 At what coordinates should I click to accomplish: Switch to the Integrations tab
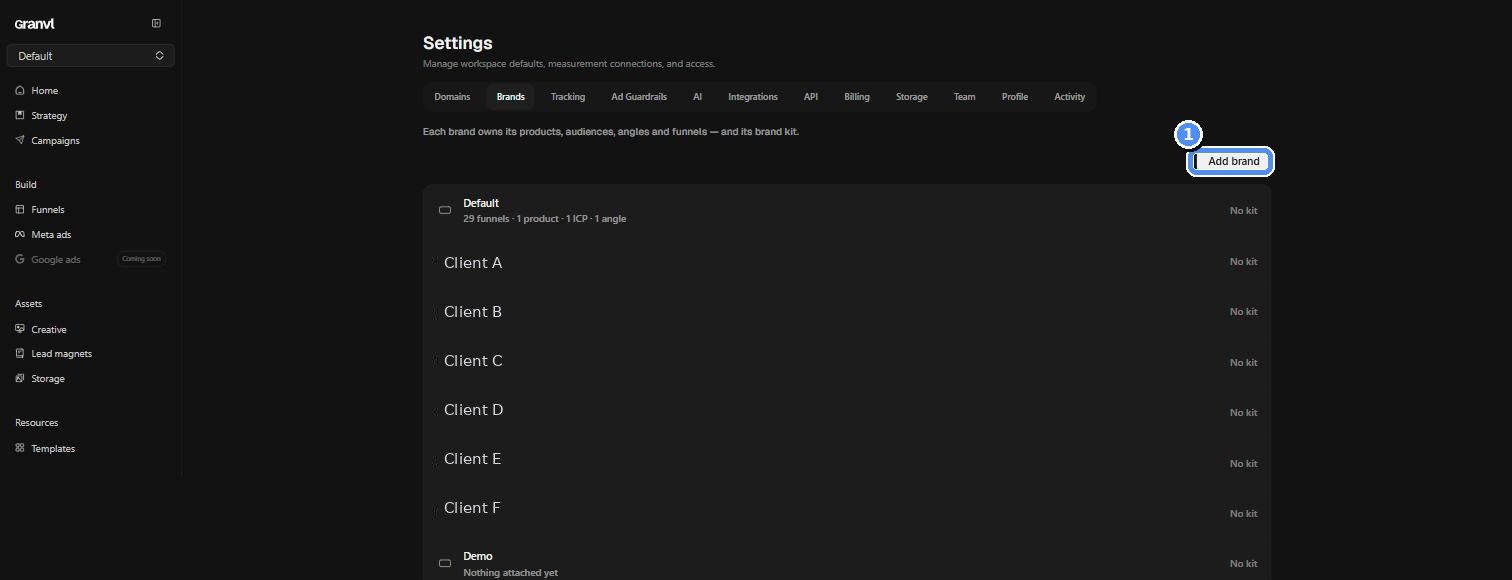tap(753, 97)
